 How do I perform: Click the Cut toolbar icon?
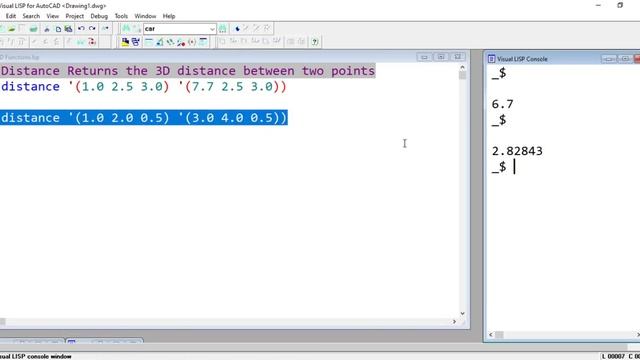[47, 29]
